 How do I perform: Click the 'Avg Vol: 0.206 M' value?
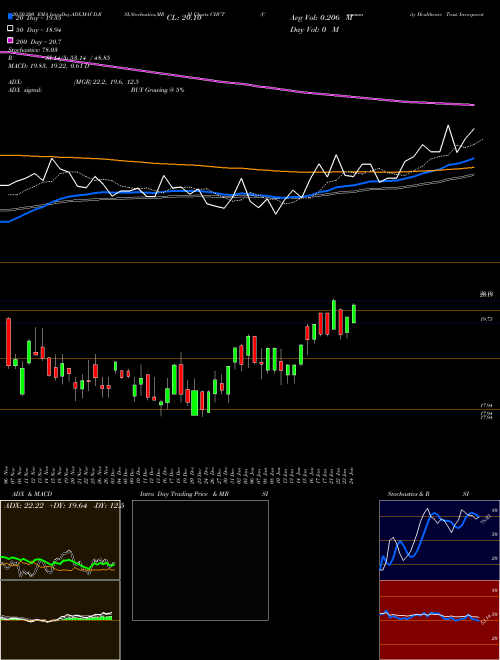[321, 18]
